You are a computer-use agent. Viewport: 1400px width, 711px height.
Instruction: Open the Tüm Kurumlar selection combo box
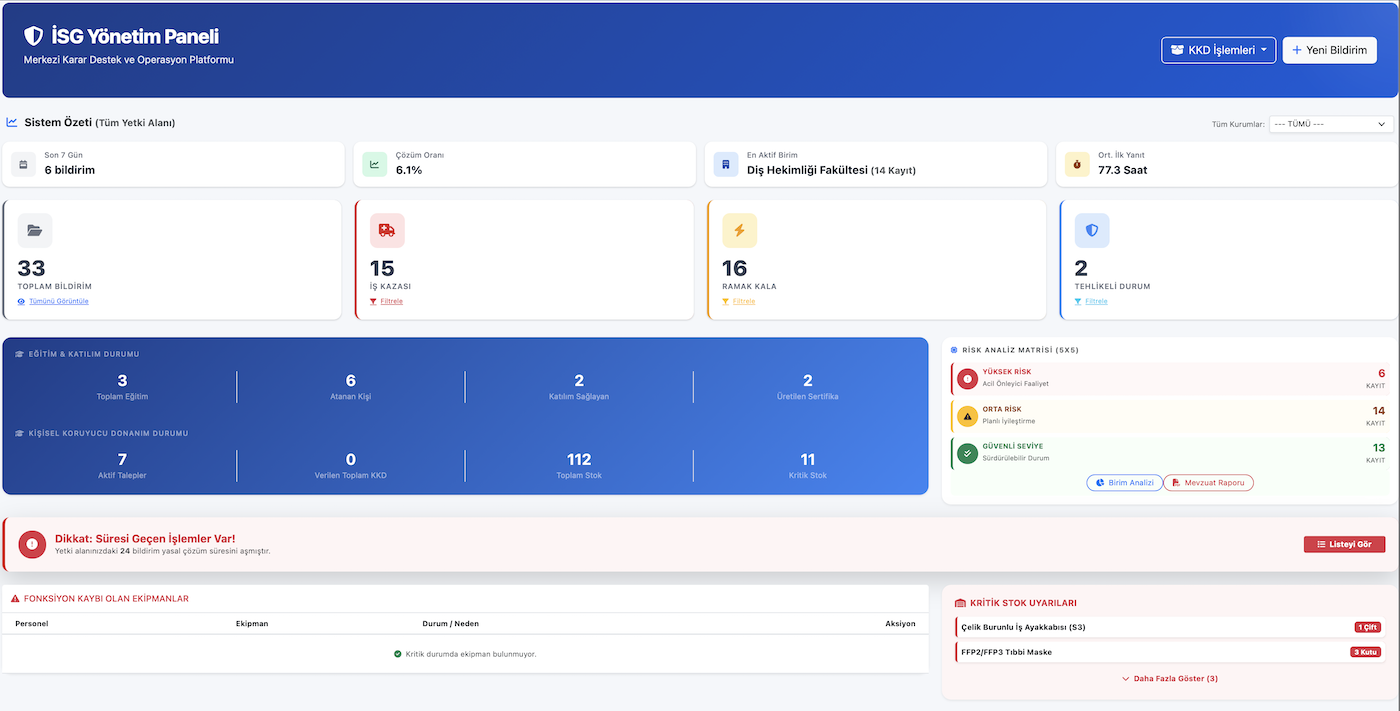point(1330,124)
